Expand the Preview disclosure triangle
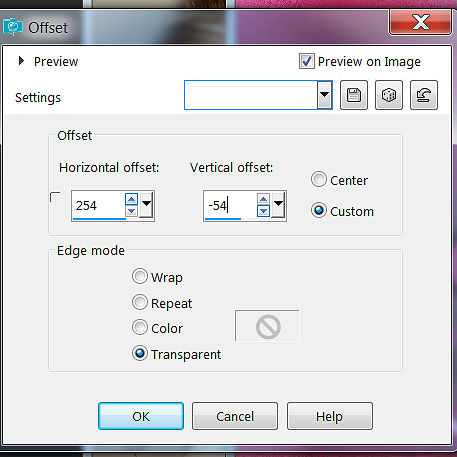This screenshot has width=457, height=457. [21, 61]
